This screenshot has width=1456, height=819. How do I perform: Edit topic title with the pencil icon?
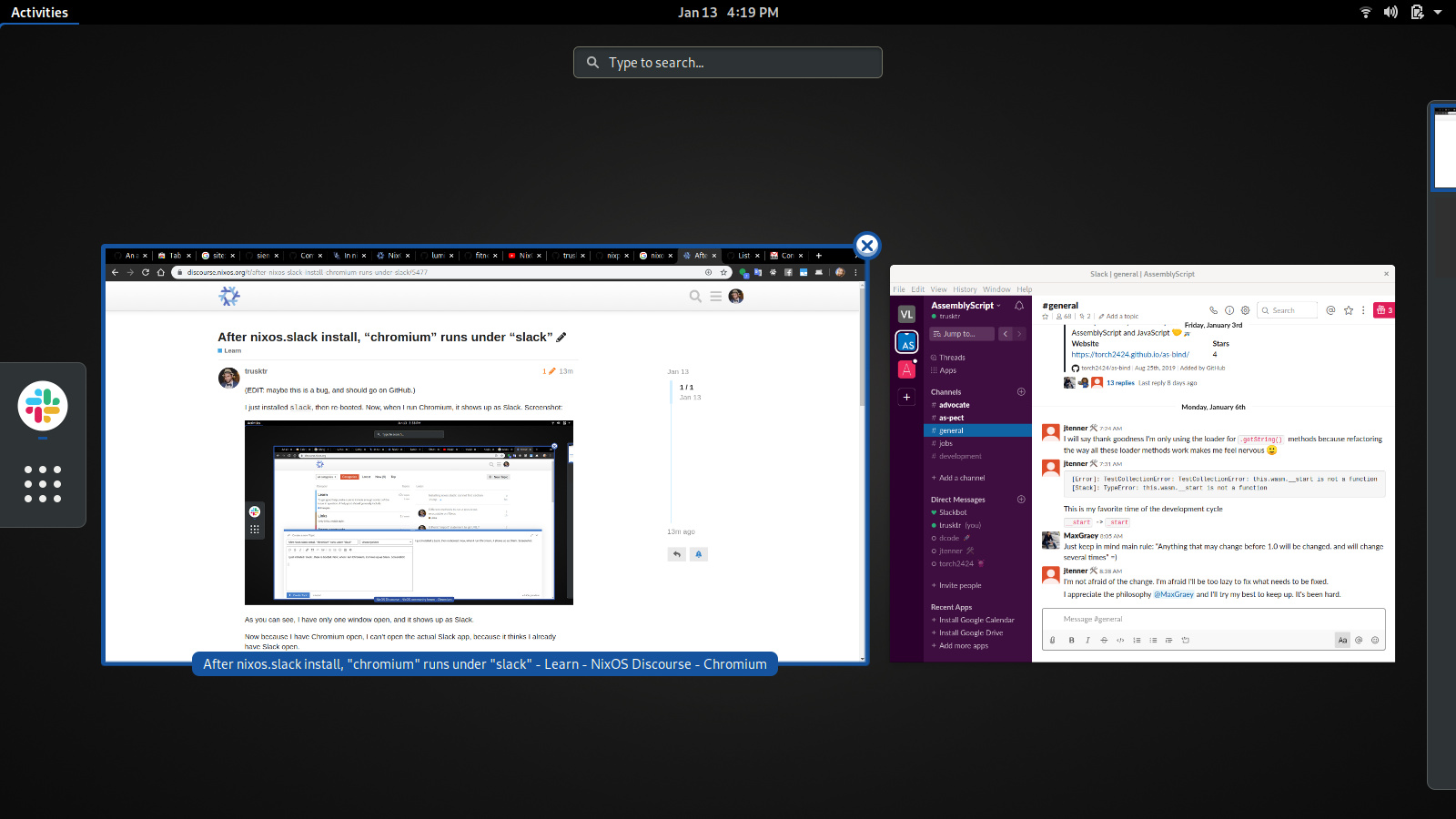click(x=561, y=337)
